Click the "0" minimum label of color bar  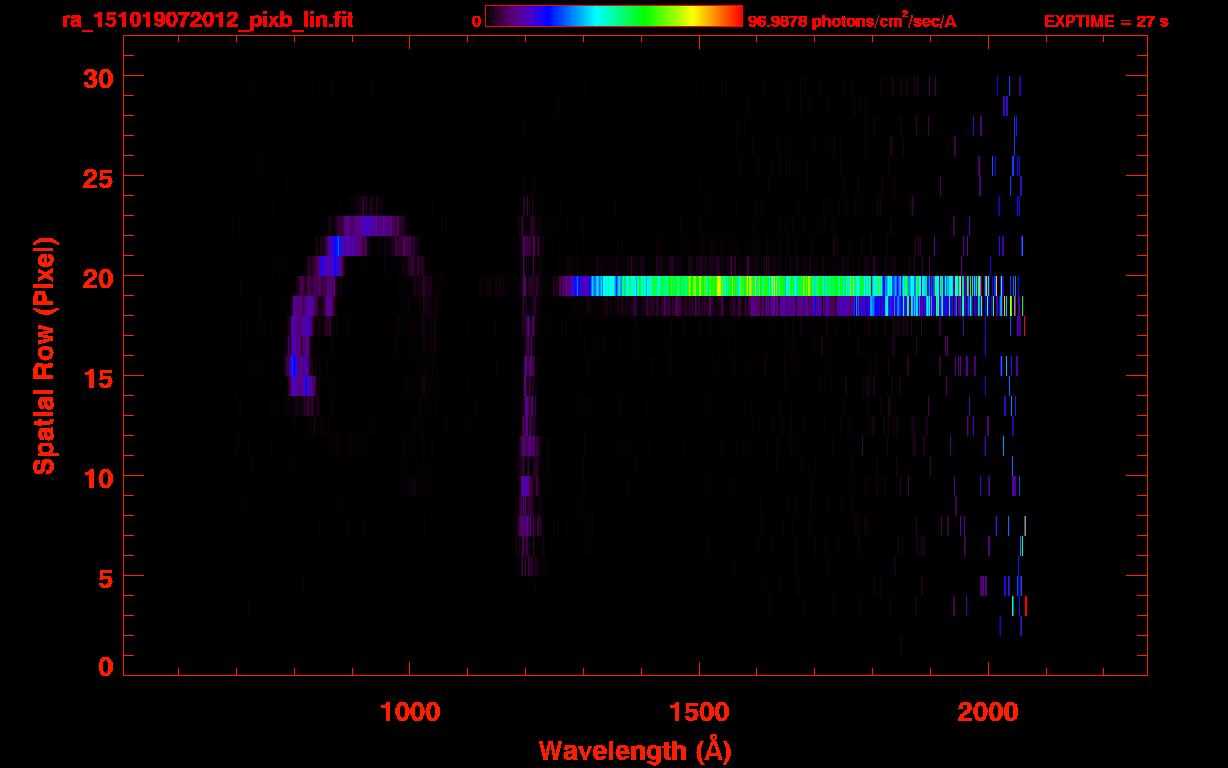tap(477, 21)
